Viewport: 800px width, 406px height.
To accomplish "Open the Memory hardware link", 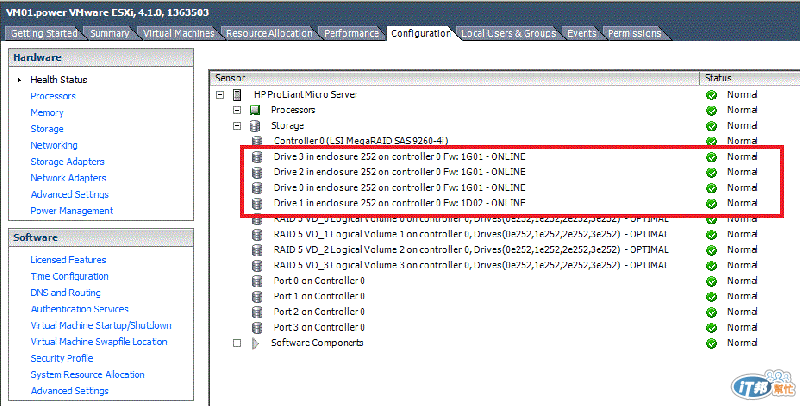I will pyautogui.click(x=47, y=112).
